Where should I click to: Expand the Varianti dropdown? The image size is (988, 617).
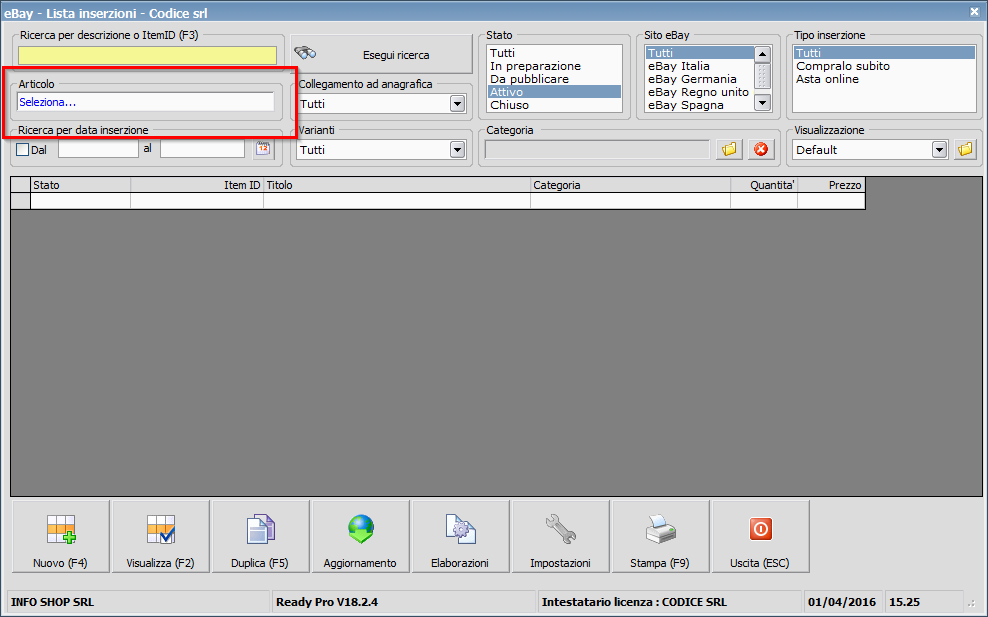[457, 149]
